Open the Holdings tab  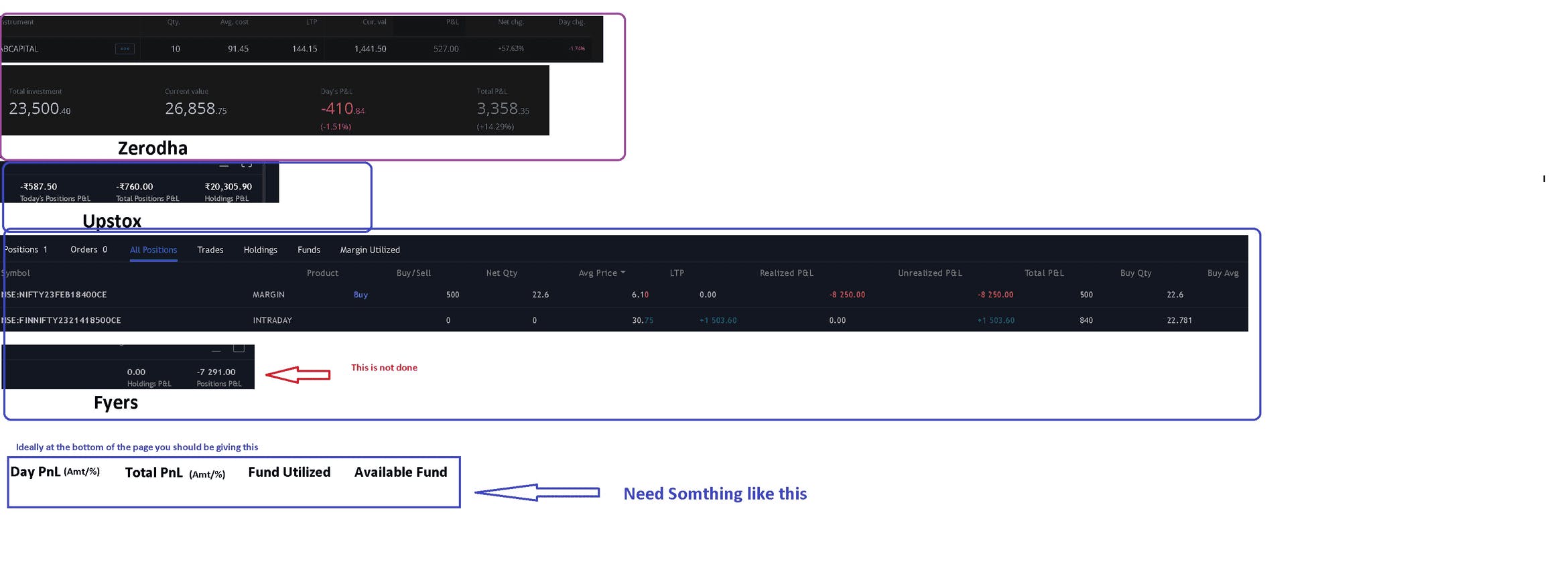(x=261, y=250)
